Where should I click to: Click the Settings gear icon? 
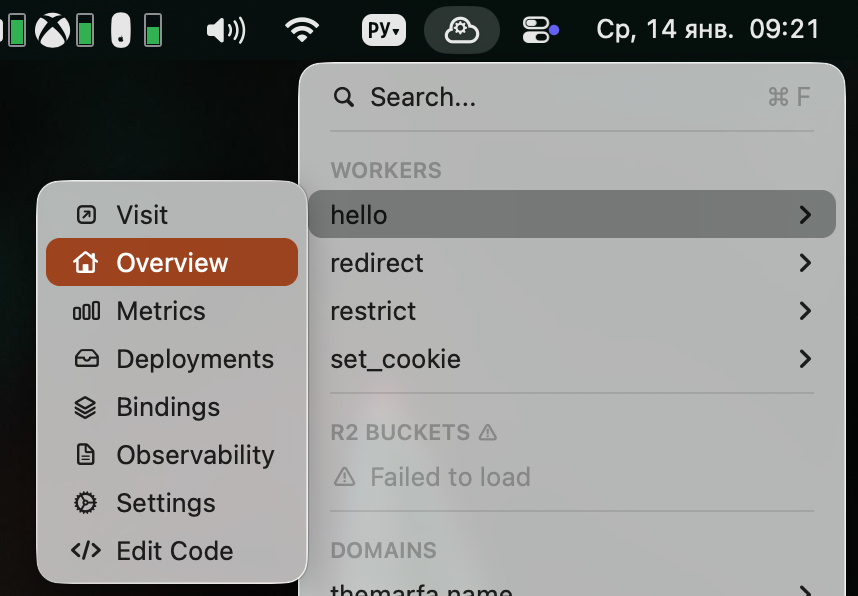86,503
